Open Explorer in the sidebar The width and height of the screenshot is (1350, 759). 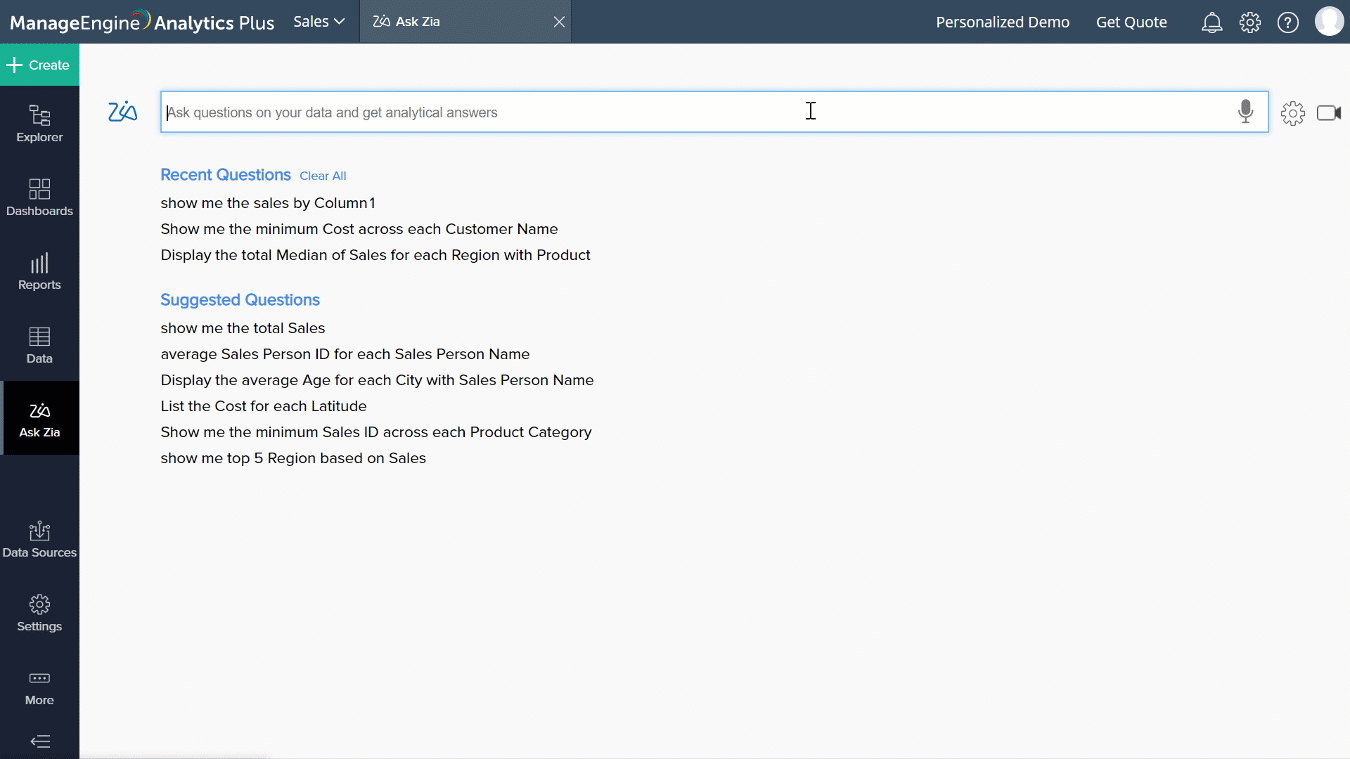[40, 123]
